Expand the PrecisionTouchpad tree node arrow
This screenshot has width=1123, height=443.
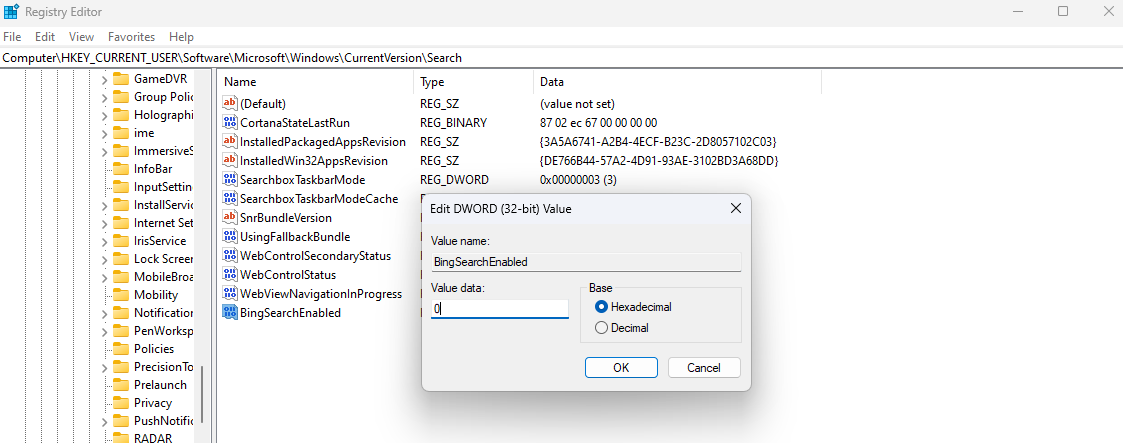click(105, 367)
